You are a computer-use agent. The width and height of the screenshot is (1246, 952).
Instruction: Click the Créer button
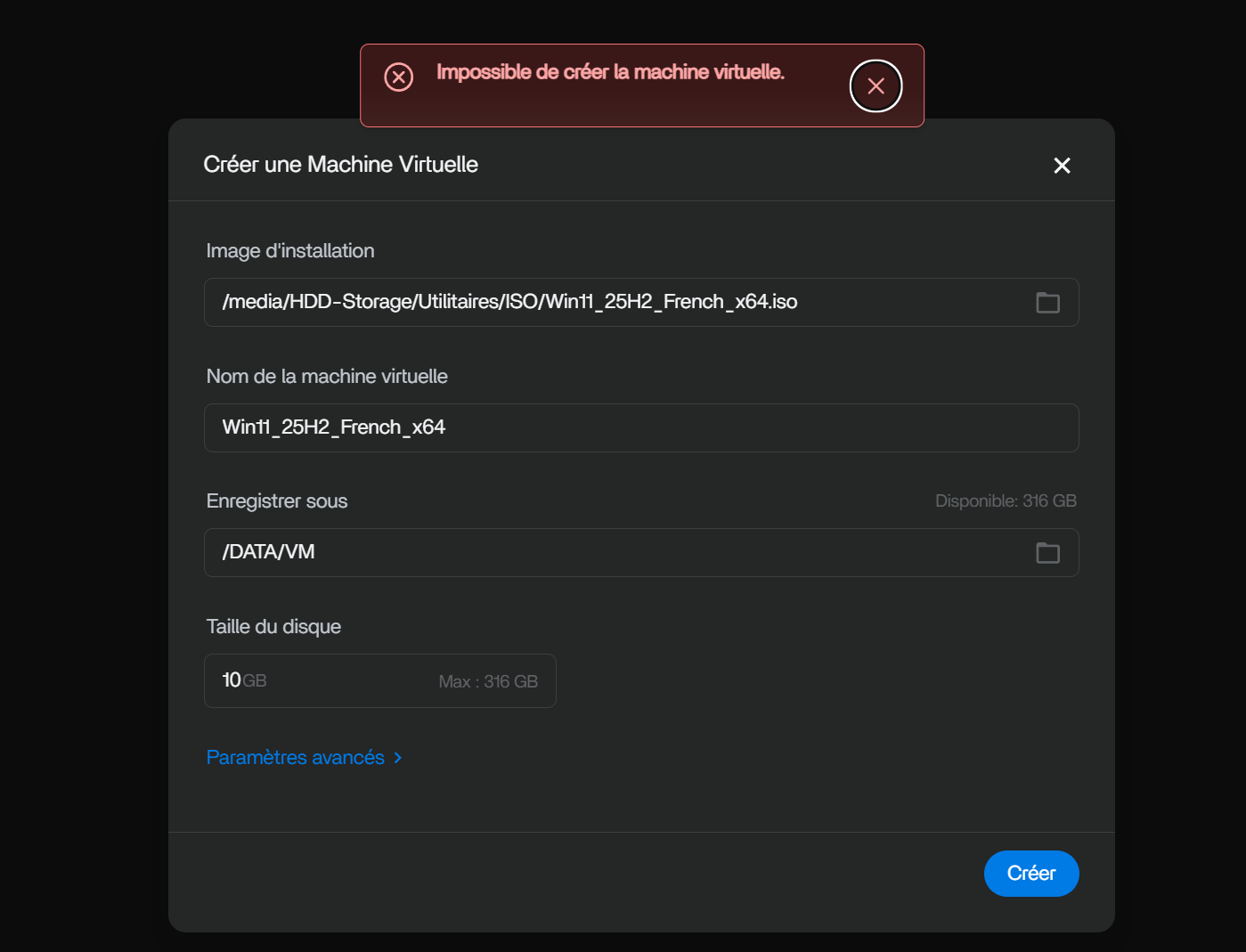[x=1031, y=874]
